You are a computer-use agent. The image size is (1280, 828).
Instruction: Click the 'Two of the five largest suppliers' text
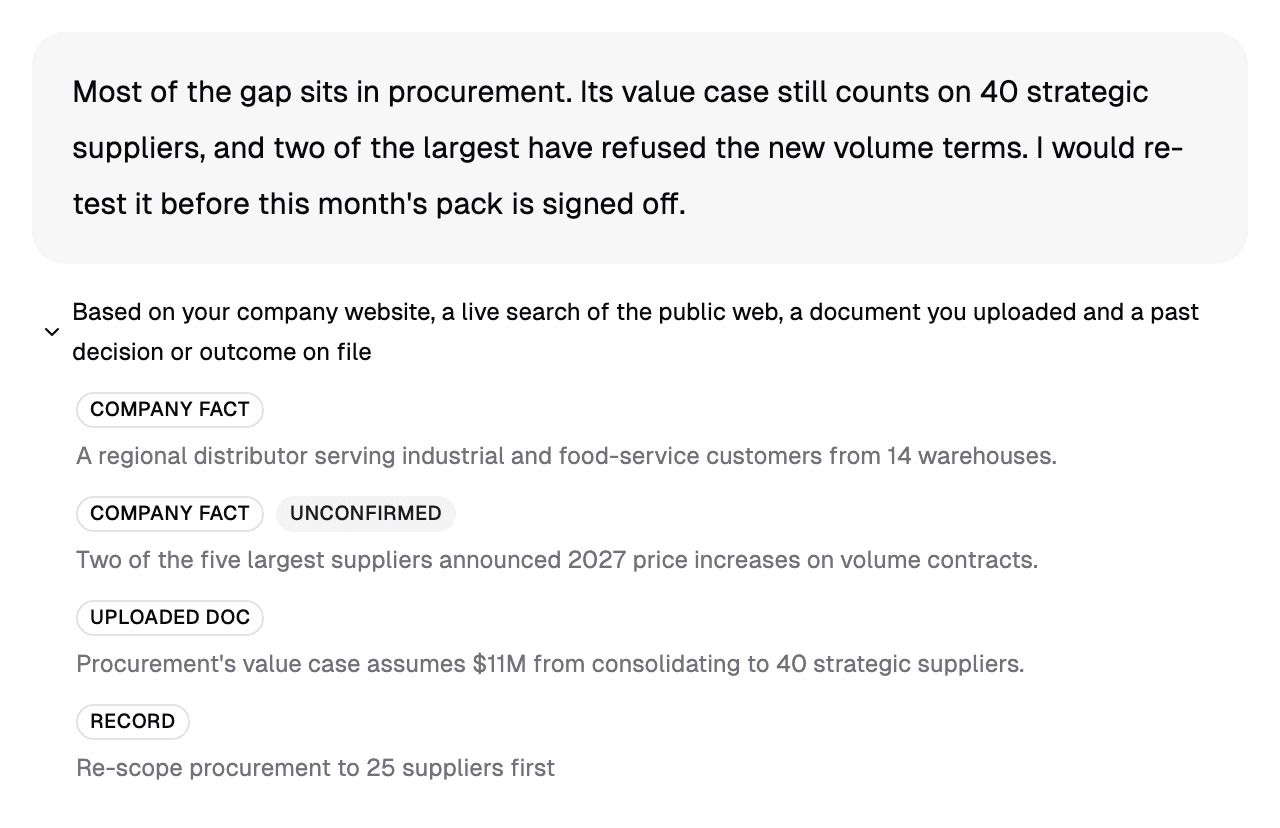pos(557,560)
